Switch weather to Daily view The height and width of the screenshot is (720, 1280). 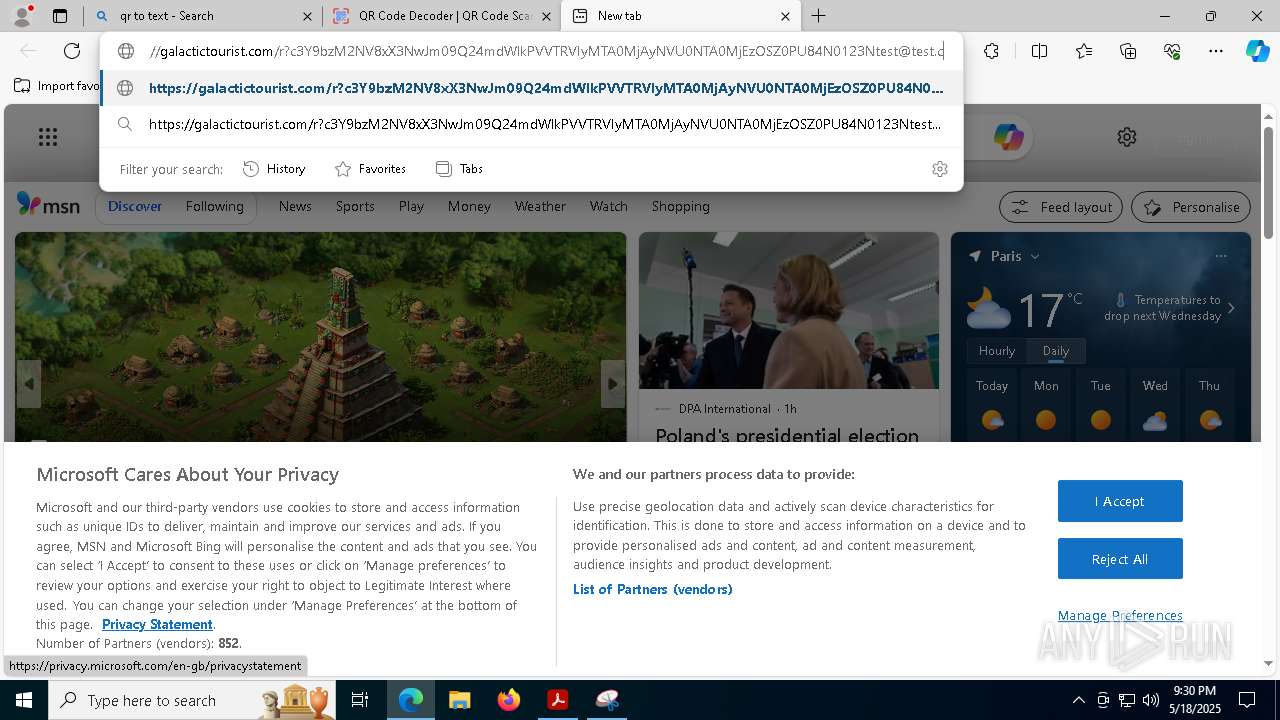tap(1056, 351)
